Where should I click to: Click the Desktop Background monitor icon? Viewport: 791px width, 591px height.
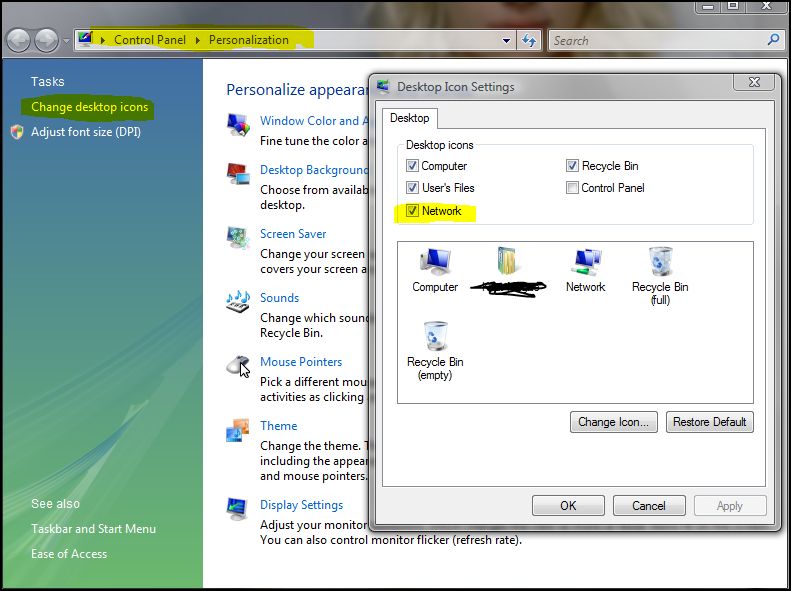click(x=238, y=174)
